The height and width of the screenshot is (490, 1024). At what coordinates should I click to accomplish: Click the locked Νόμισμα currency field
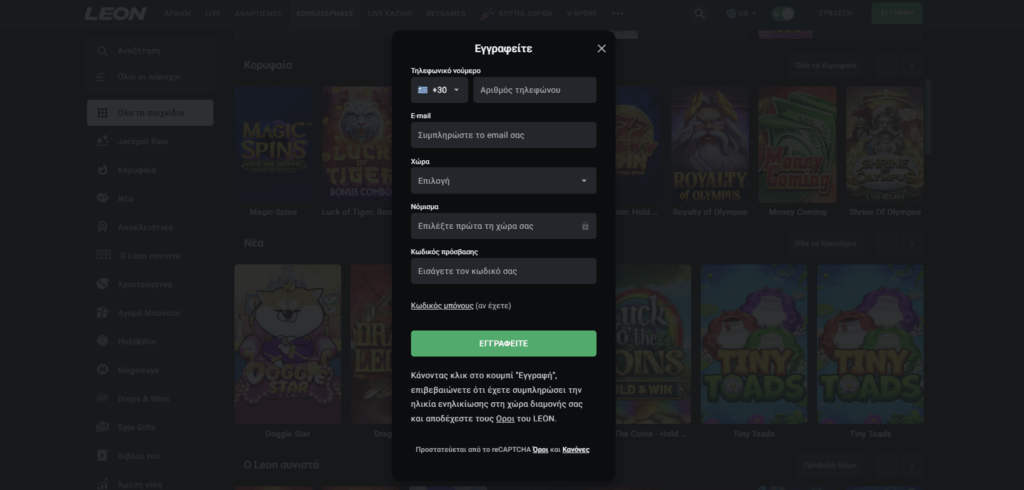[504, 226]
